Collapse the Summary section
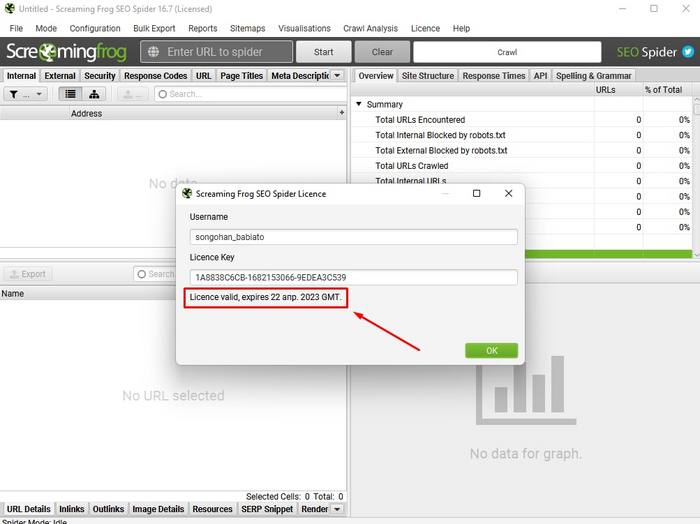Viewport: 700px width, 524px height. pyautogui.click(x=358, y=104)
